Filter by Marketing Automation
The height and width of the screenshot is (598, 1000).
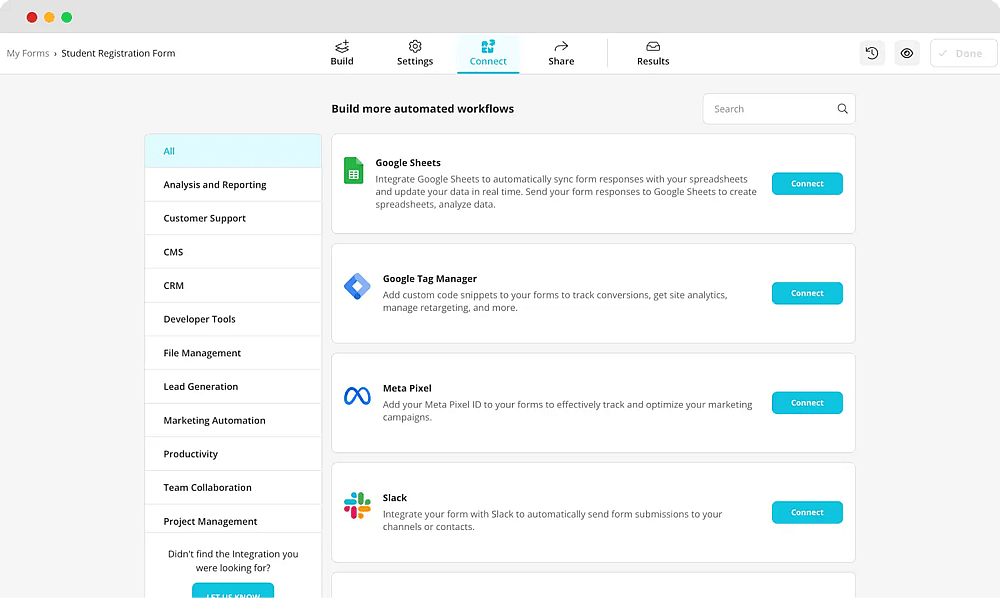coord(233,420)
